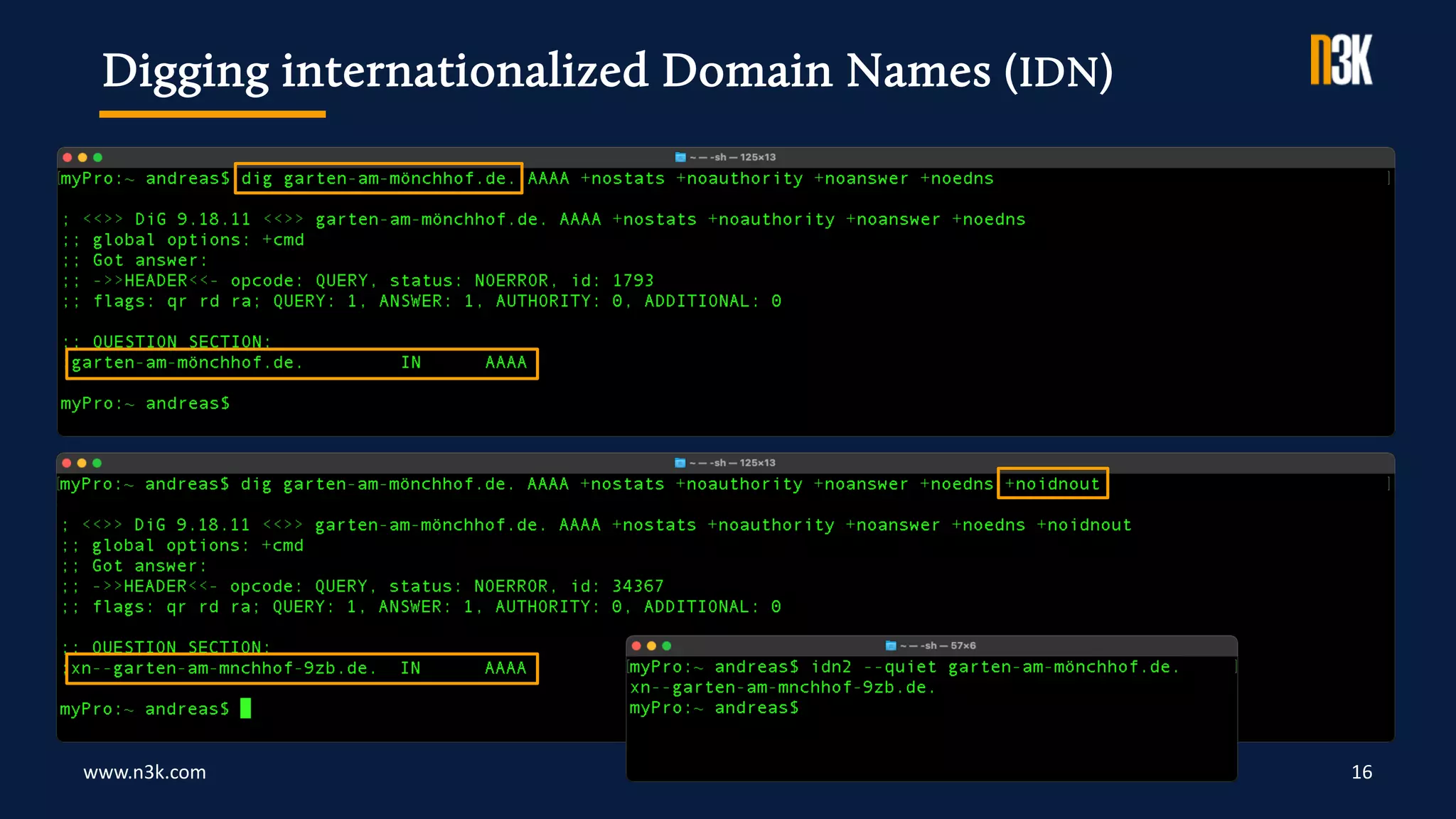The image size is (1456, 819).
Task: Open the www.n3k.com link
Action: coord(145,772)
